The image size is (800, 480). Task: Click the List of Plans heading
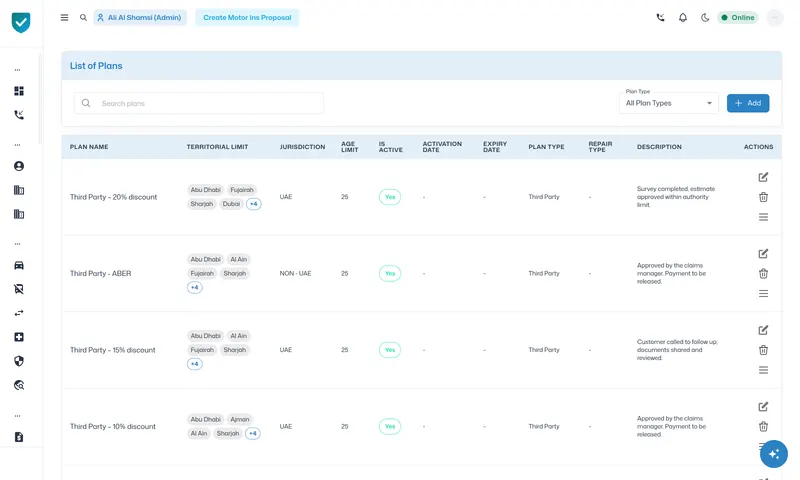pos(96,66)
